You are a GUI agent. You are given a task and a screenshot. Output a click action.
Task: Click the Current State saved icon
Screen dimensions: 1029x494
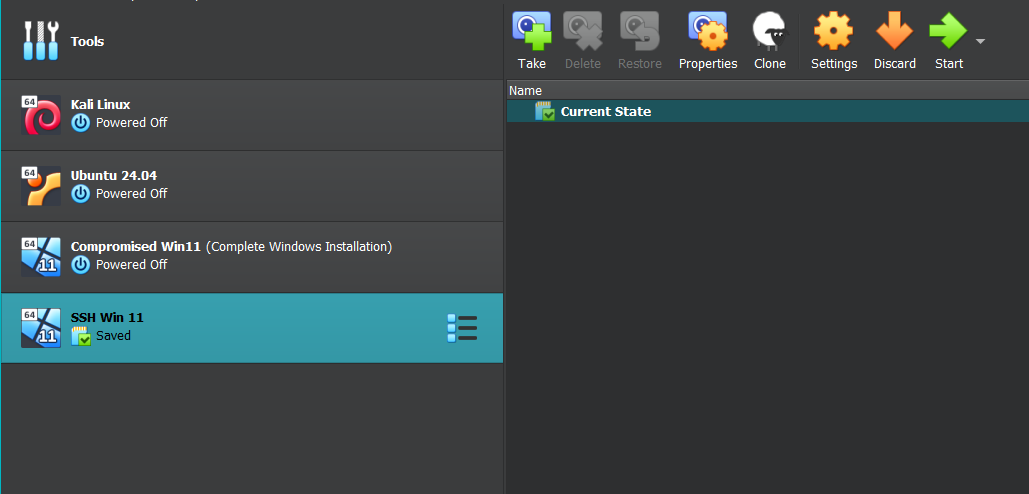point(545,112)
